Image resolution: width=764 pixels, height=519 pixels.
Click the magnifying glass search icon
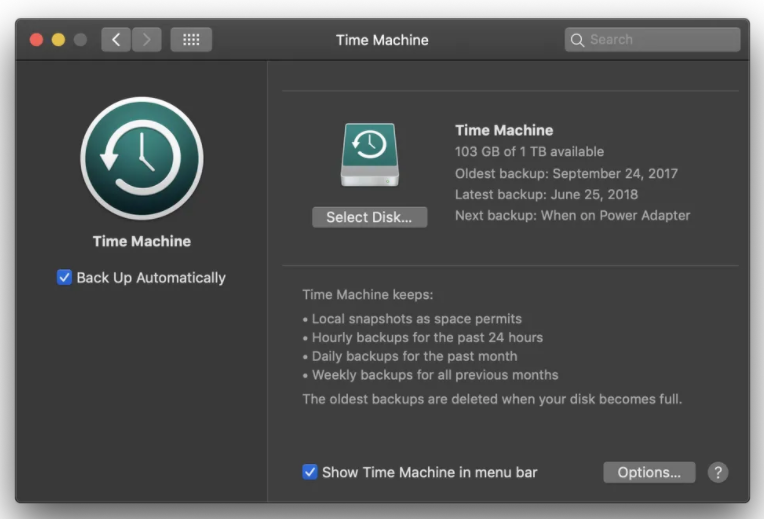577,40
